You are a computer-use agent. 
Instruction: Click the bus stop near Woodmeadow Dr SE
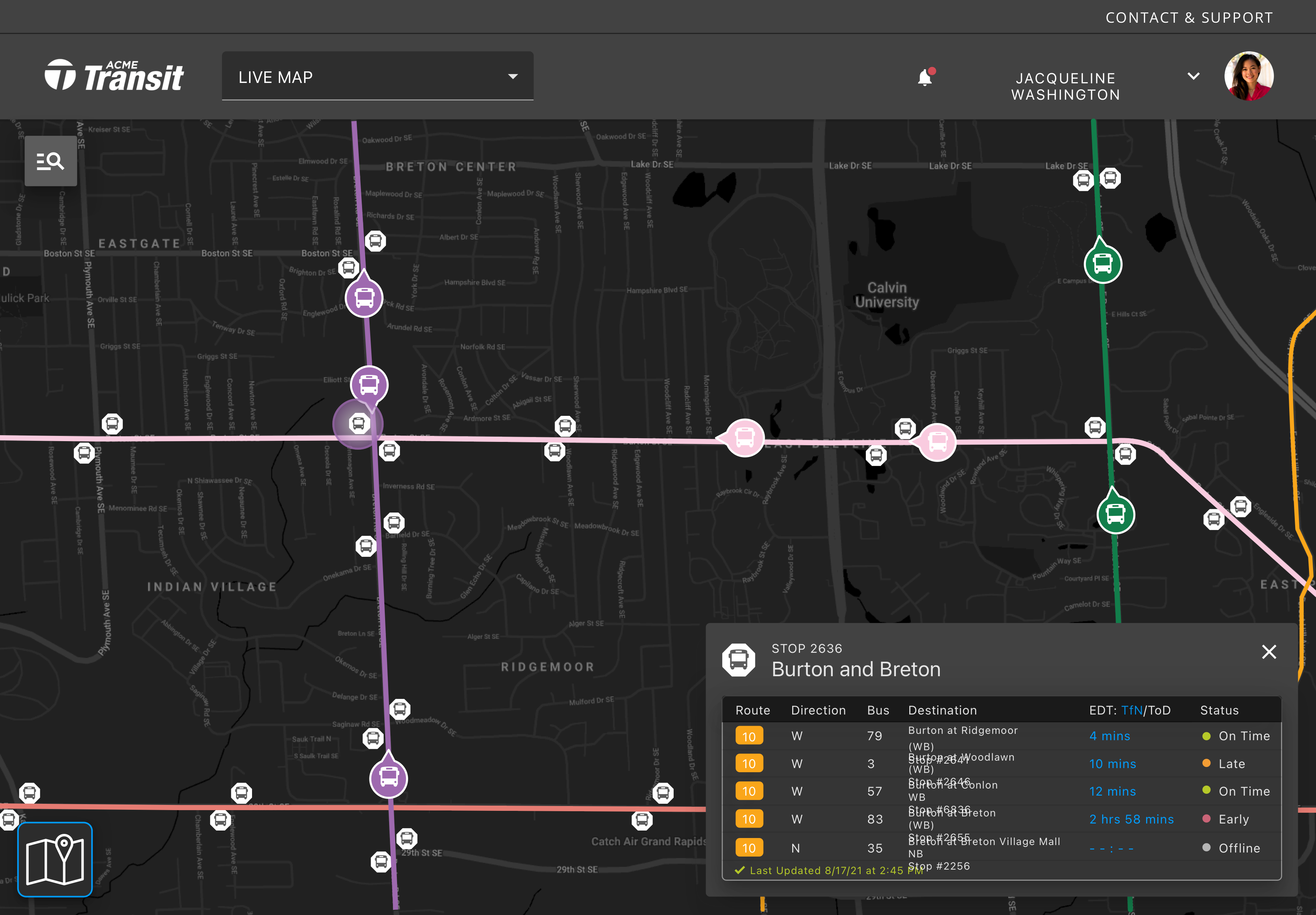pyautogui.click(x=400, y=710)
